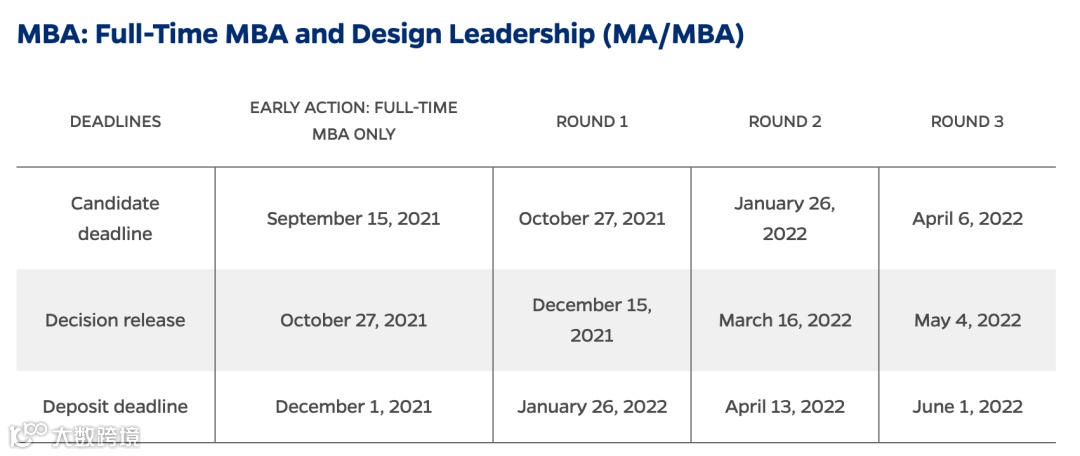Click the May 4, 2022 cell

pos(967,320)
